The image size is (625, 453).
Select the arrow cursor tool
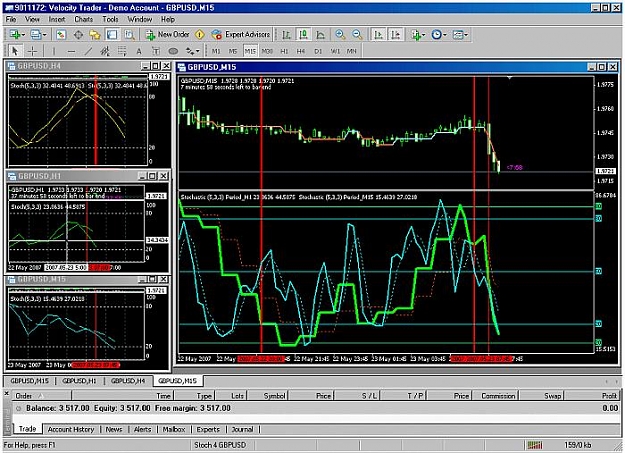(15, 51)
